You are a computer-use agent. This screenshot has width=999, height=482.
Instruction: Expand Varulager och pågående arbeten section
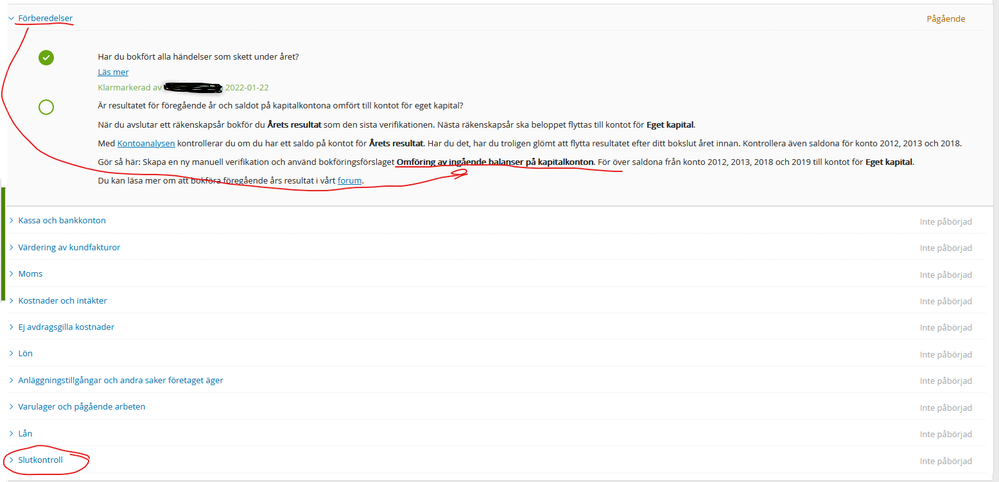tap(81, 406)
